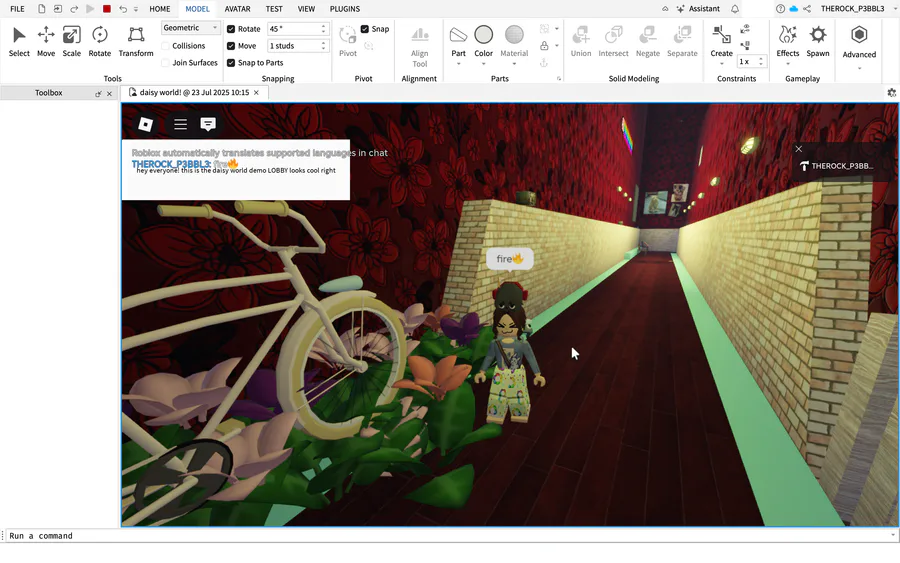Switch to the HOME ribbon tab

pyautogui.click(x=160, y=9)
